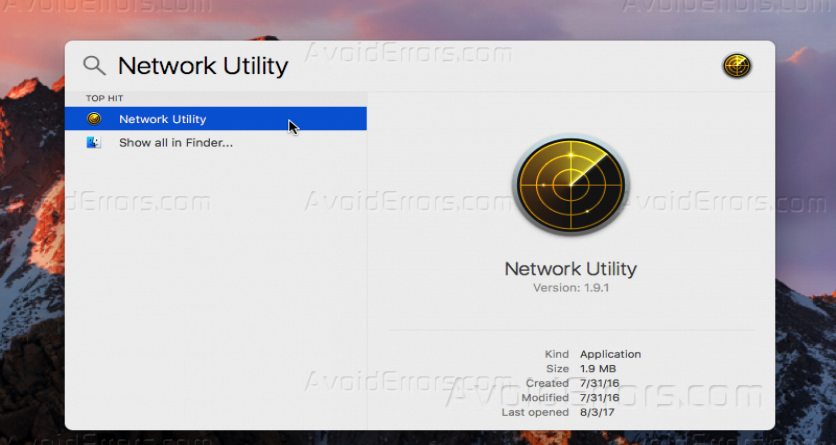Screen dimensions: 836x445
Task: Click the Network Utility search text field
Action: [203, 66]
